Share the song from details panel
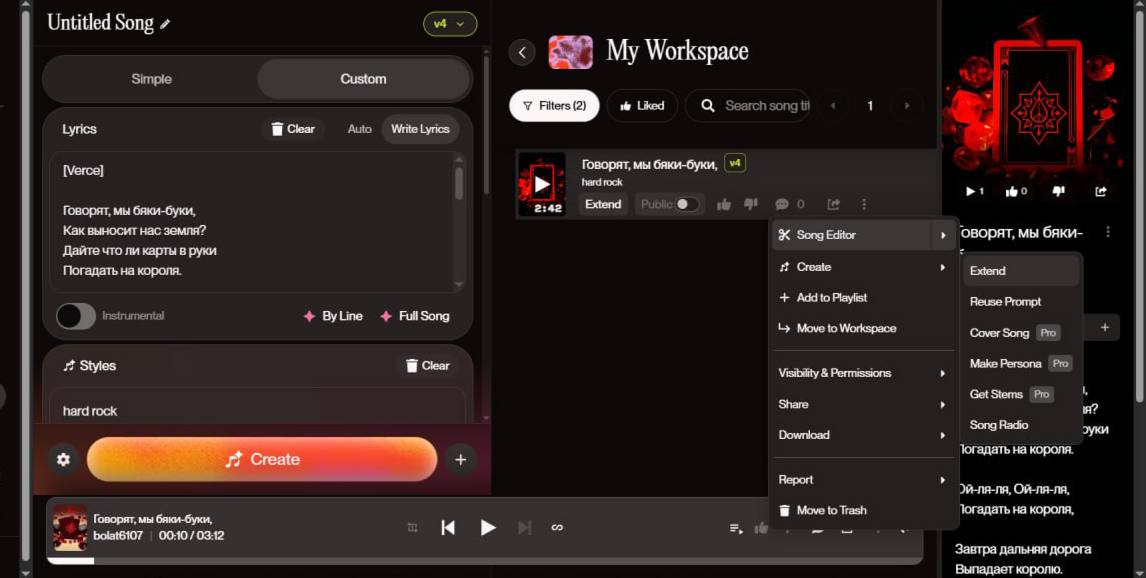Screen dimensions: 1146x578 (1101, 191)
